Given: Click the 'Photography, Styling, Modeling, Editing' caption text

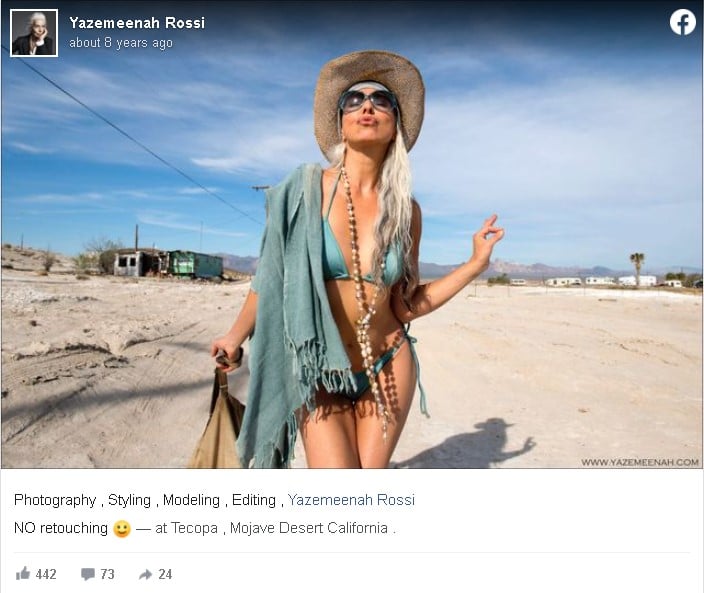Looking at the screenshot, I should tap(145, 500).
